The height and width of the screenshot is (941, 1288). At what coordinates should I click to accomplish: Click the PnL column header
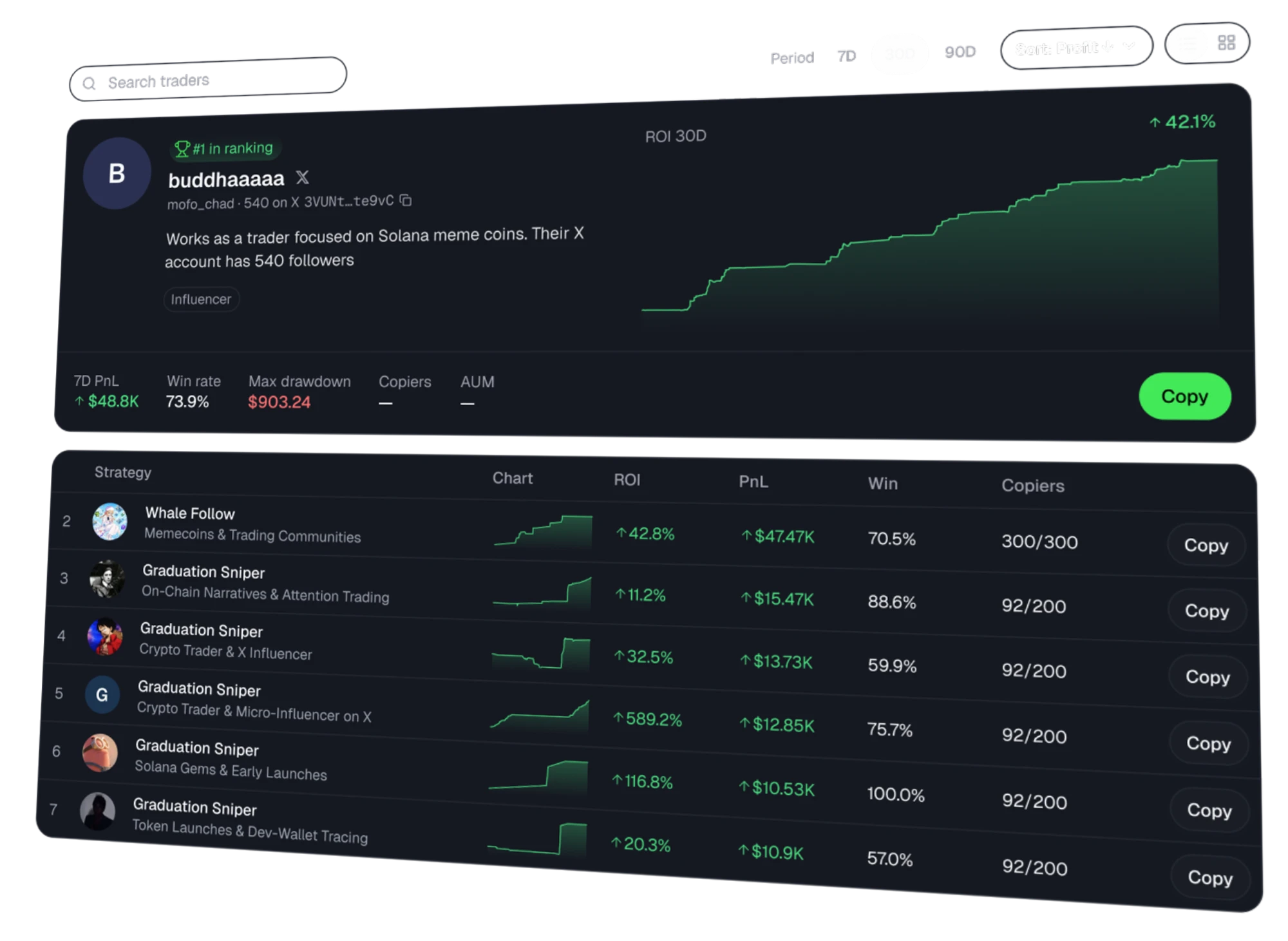[x=753, y=482]
